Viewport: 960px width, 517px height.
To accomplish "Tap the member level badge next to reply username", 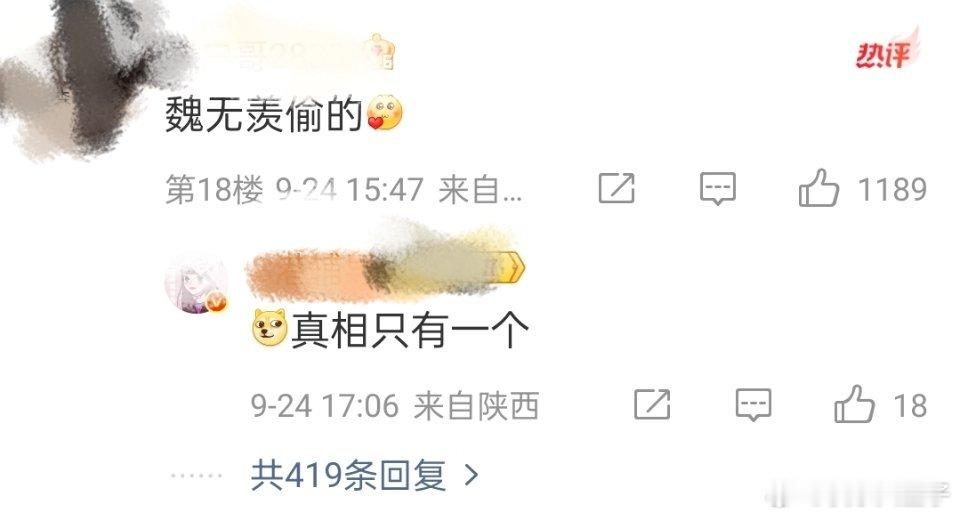I will pos(510,268).
